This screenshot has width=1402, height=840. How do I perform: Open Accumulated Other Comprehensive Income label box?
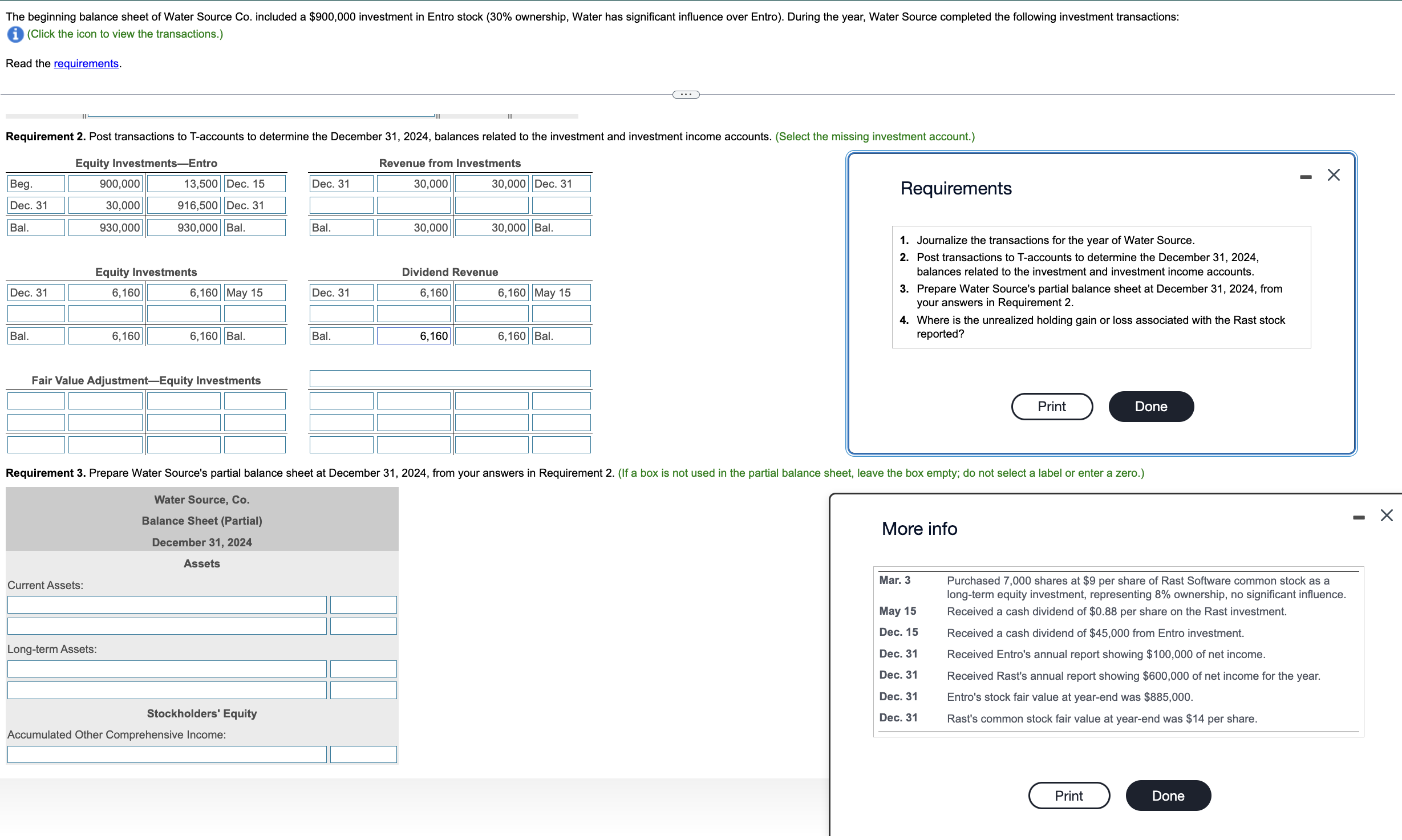pos(167,754)
